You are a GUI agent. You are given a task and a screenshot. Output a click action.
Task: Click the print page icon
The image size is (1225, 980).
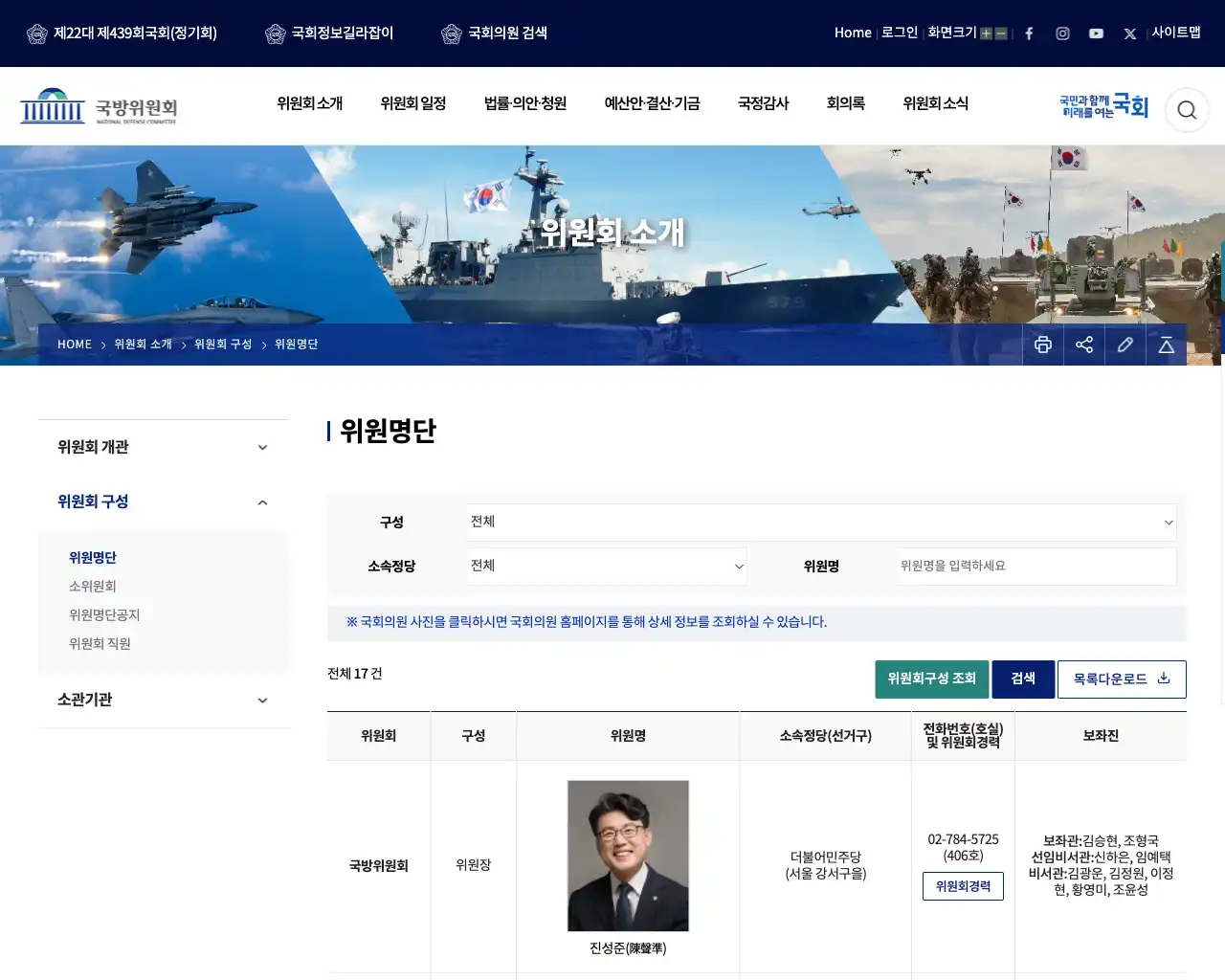[1043, 345]
